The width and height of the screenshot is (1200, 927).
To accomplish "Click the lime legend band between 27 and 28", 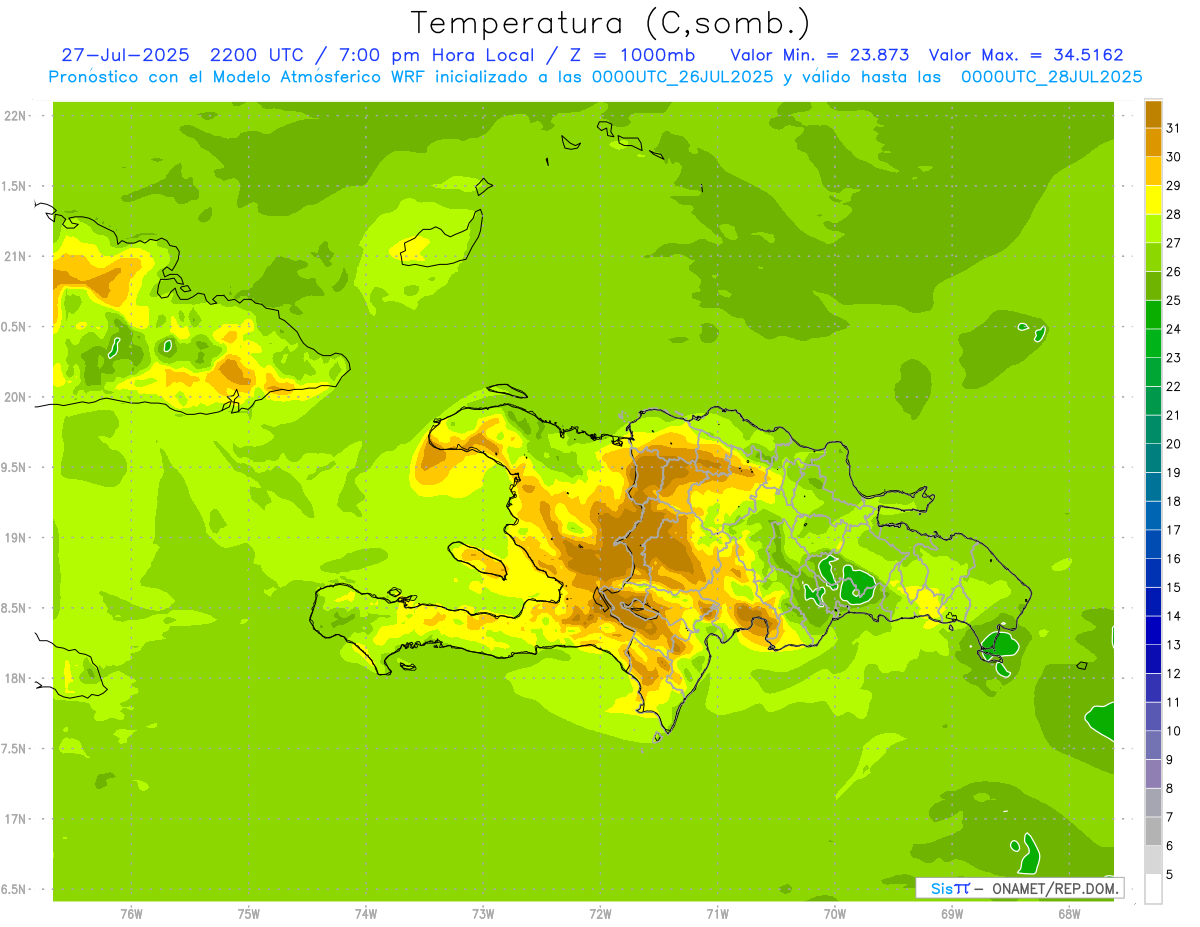I will pyautogui.click(x=1153, y=228).
